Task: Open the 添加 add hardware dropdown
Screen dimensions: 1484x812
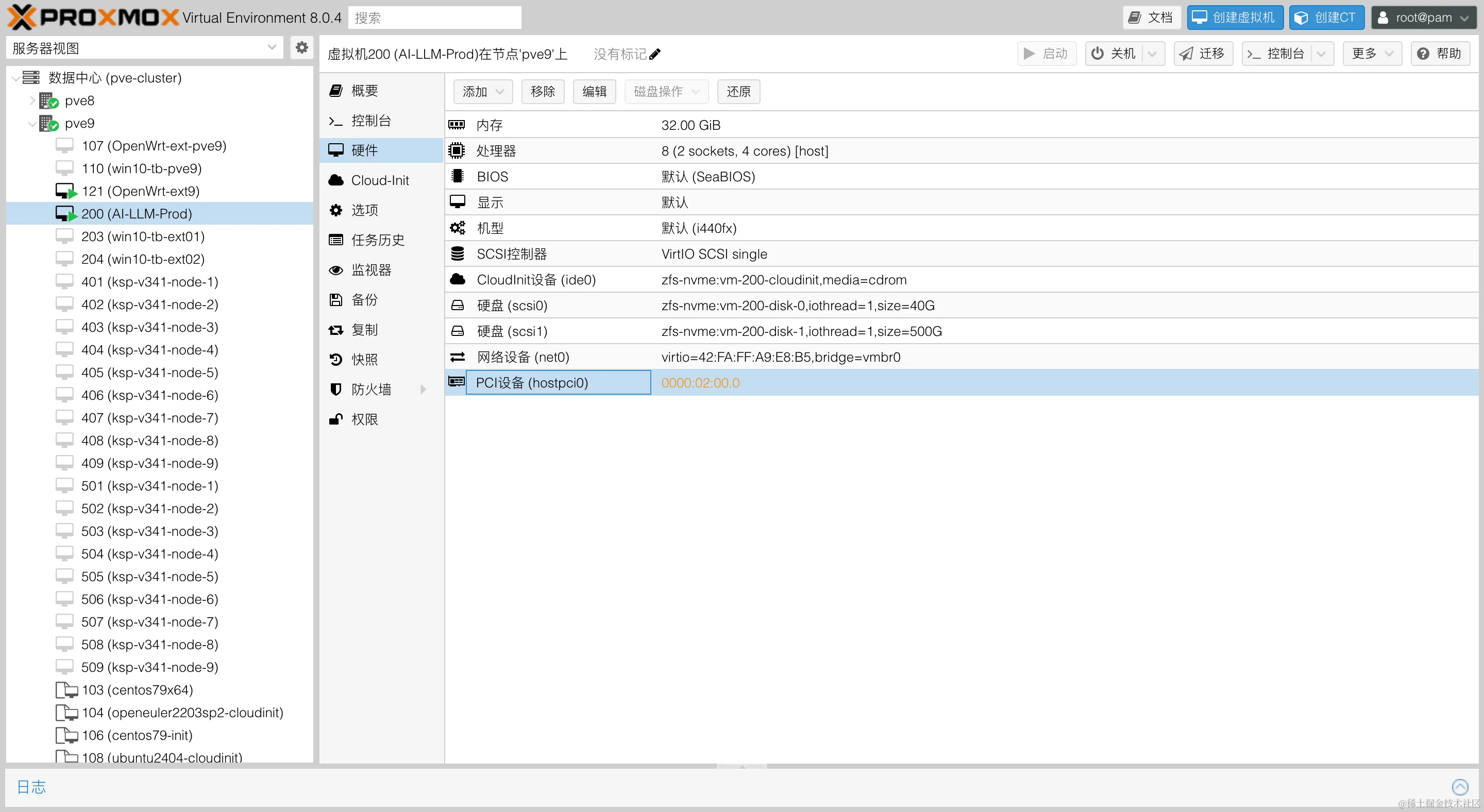Action: 483,92
